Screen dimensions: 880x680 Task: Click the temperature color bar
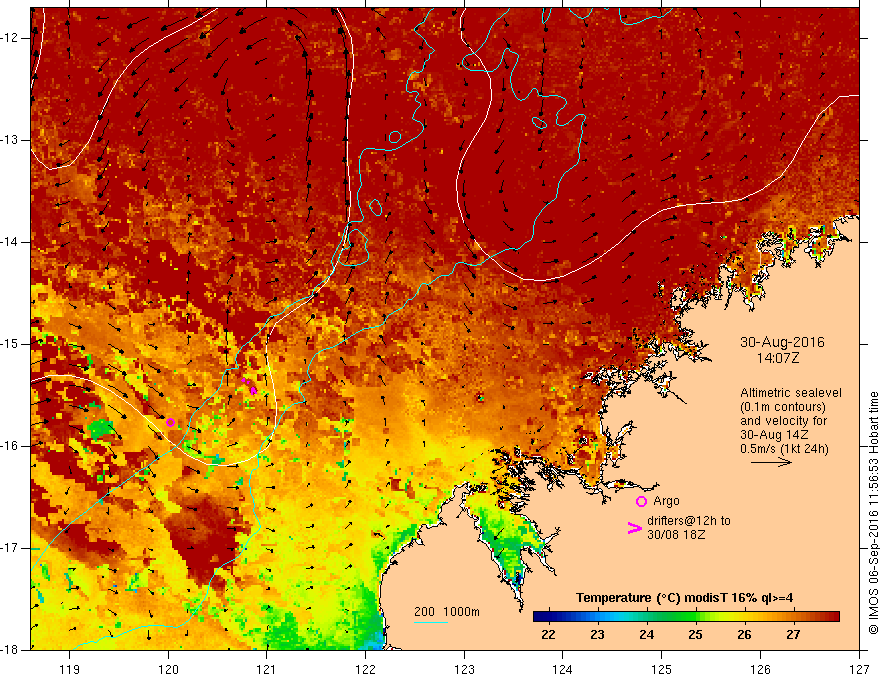pyautogui.click(x=686, y=616)
